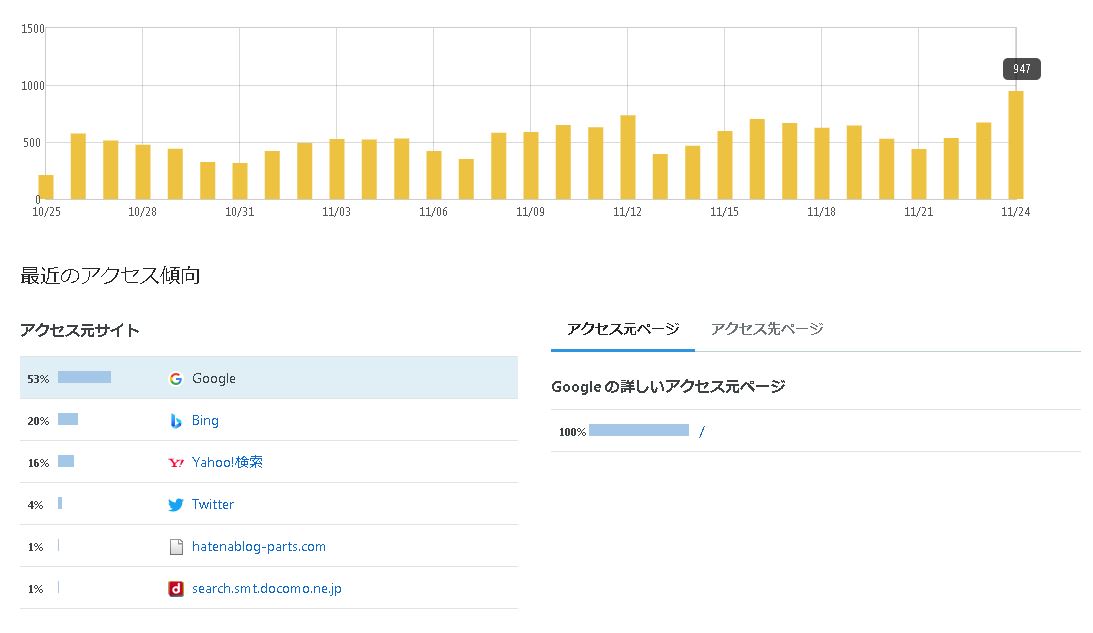Open the "/" source page link
This screenshot has height=633, width=1093.
click(701, 432)
